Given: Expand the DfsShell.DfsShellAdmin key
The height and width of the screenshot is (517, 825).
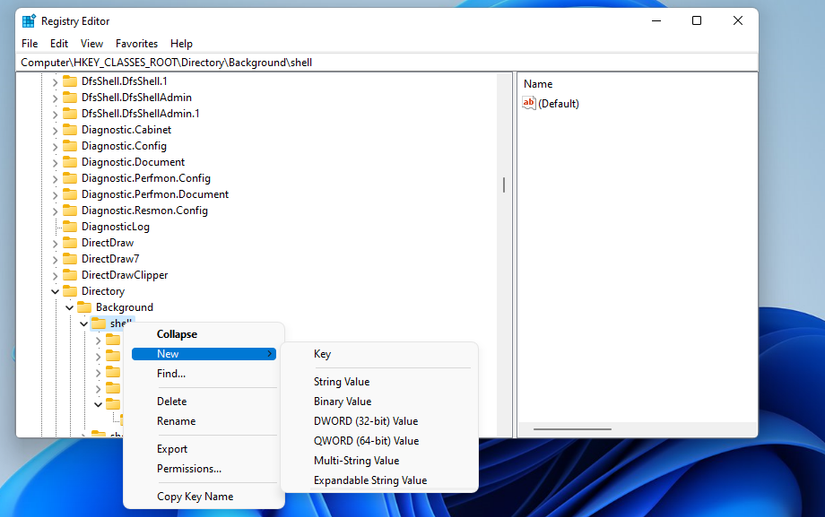Looking at the screenshot, I should click(x=55, y=98).
